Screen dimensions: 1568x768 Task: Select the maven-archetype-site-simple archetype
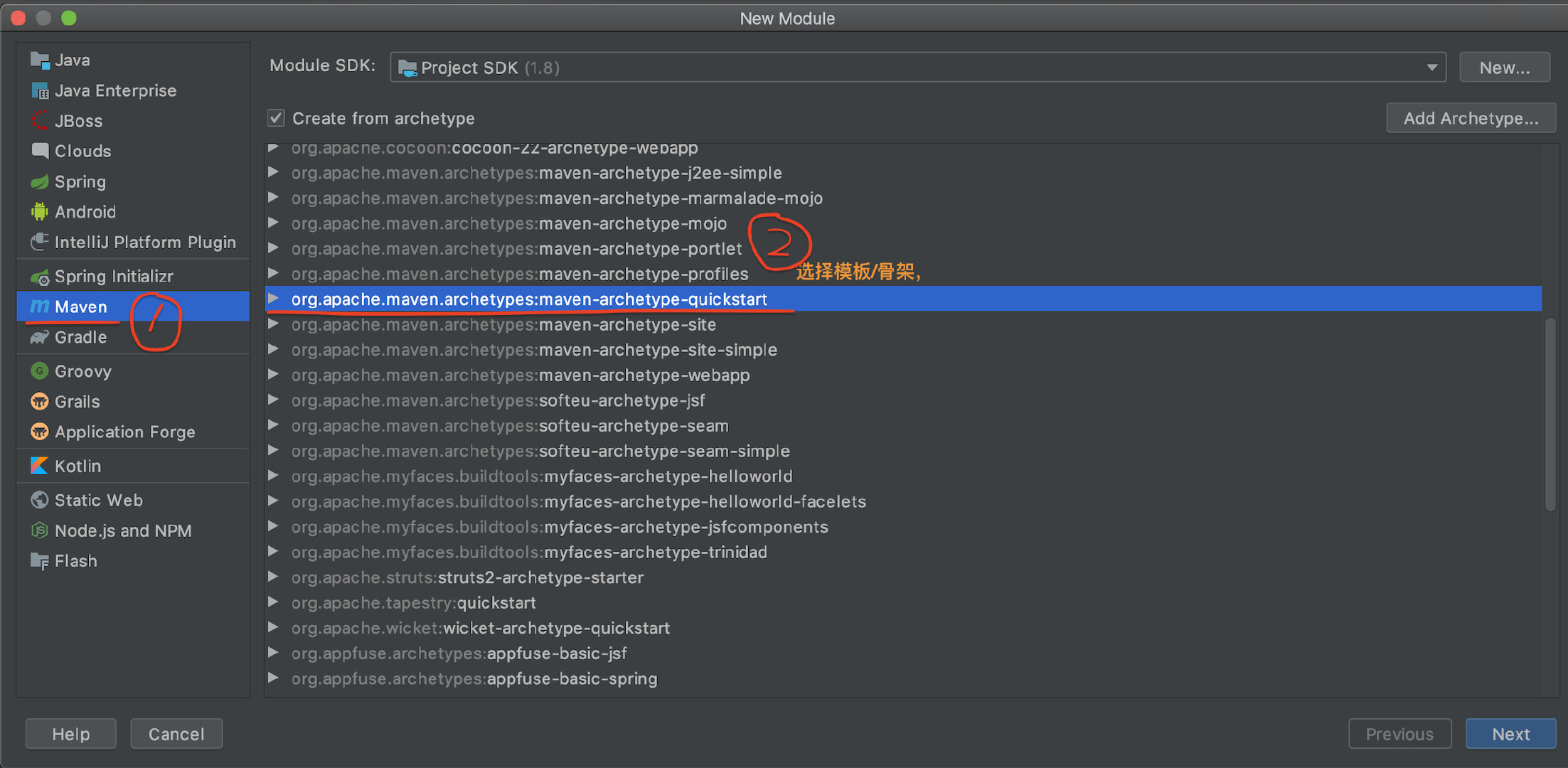click(x=533, y=350)
